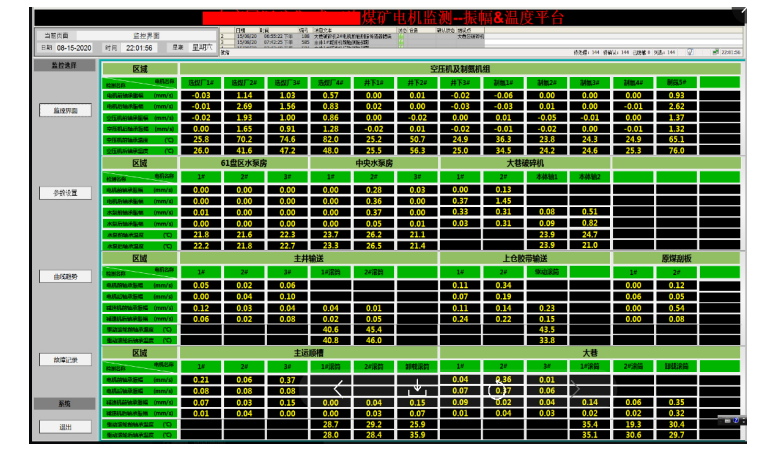This screenshot has width=781, height=457.
Task: Select the 主井输送 section header
Action: click(x=309, y=258)
